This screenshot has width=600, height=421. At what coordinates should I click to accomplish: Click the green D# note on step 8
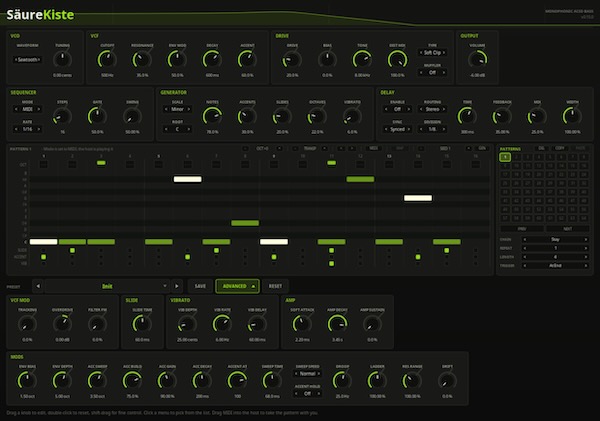point(245,223)
